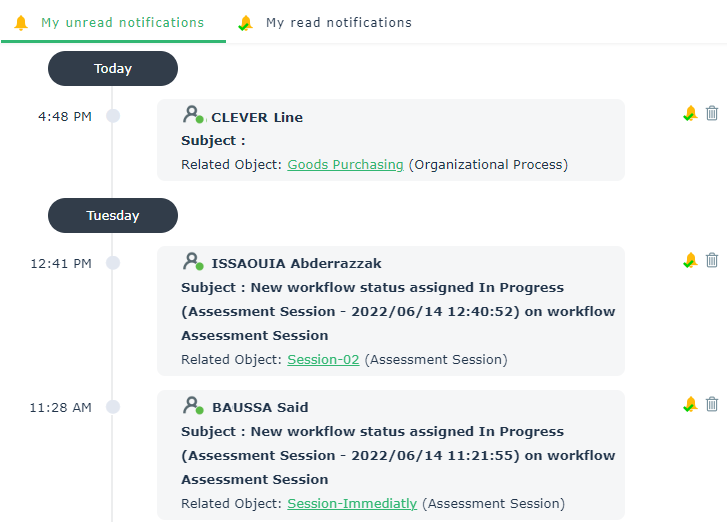The height and width of the screenshot is (522, 727).
Task: Mark CLEVER Line notification as read
Action: click(x=689, y=114)
